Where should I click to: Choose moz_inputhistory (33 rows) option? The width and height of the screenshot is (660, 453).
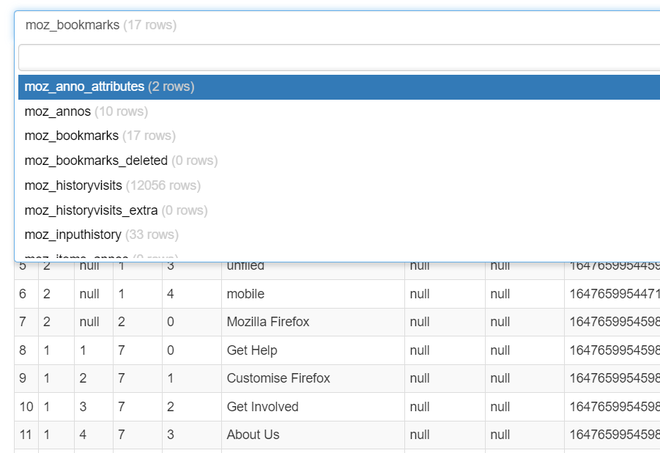click(339, 234)
